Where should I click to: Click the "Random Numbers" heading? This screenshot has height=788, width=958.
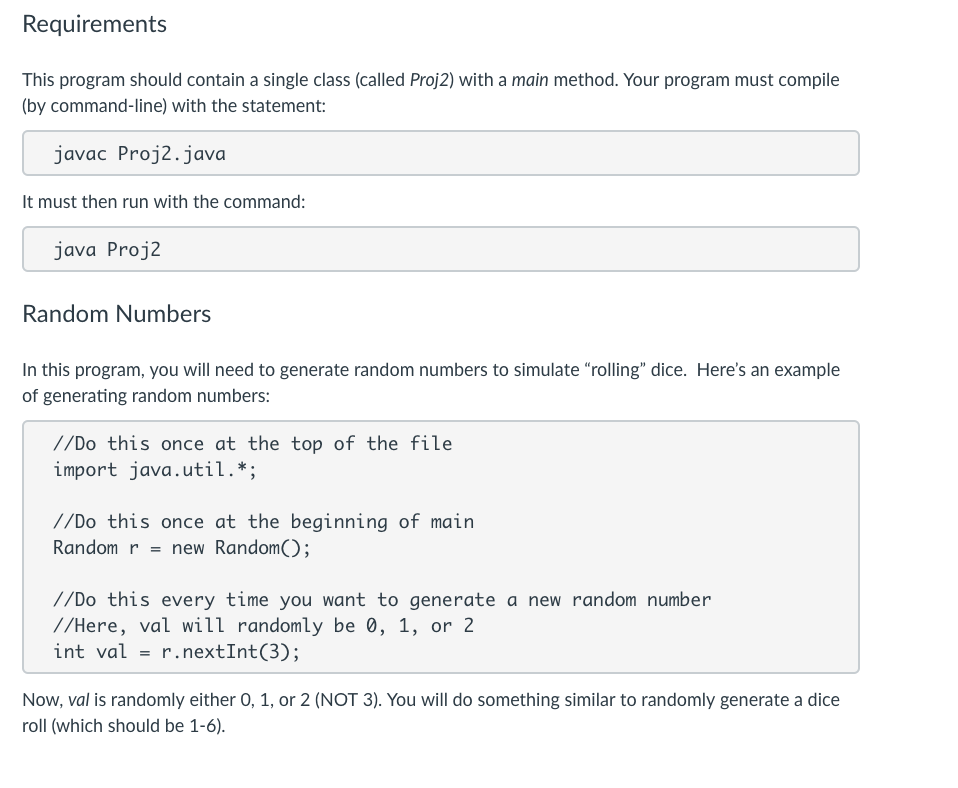(116, 314)
